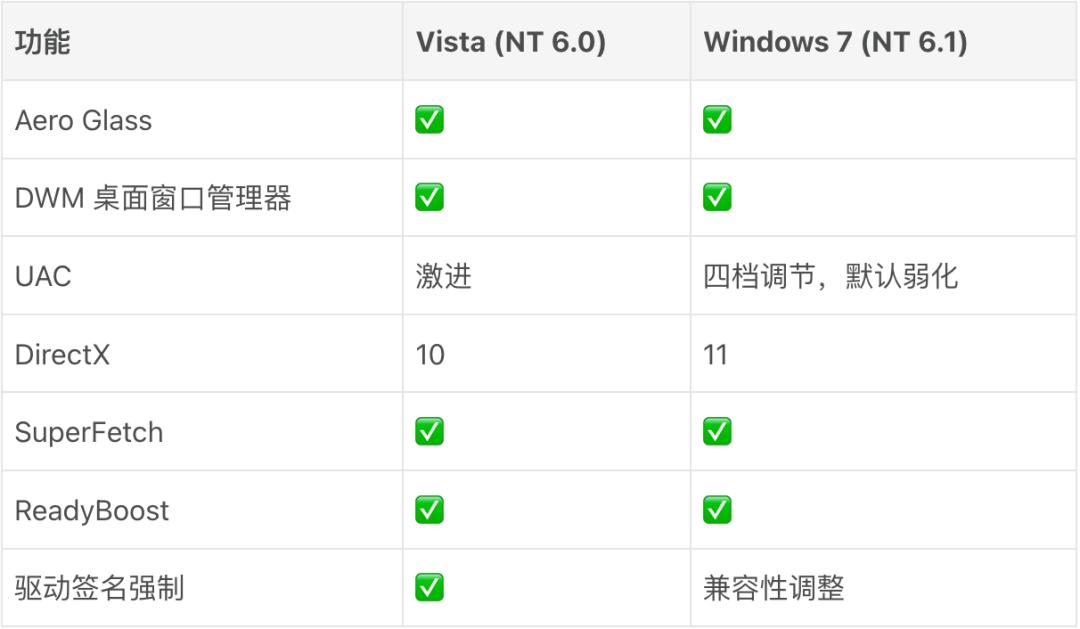Viewport: 1080px width, 629px height.
Task: Click the Vista checkmark for SuperFetch
Action: coord(429,432)
